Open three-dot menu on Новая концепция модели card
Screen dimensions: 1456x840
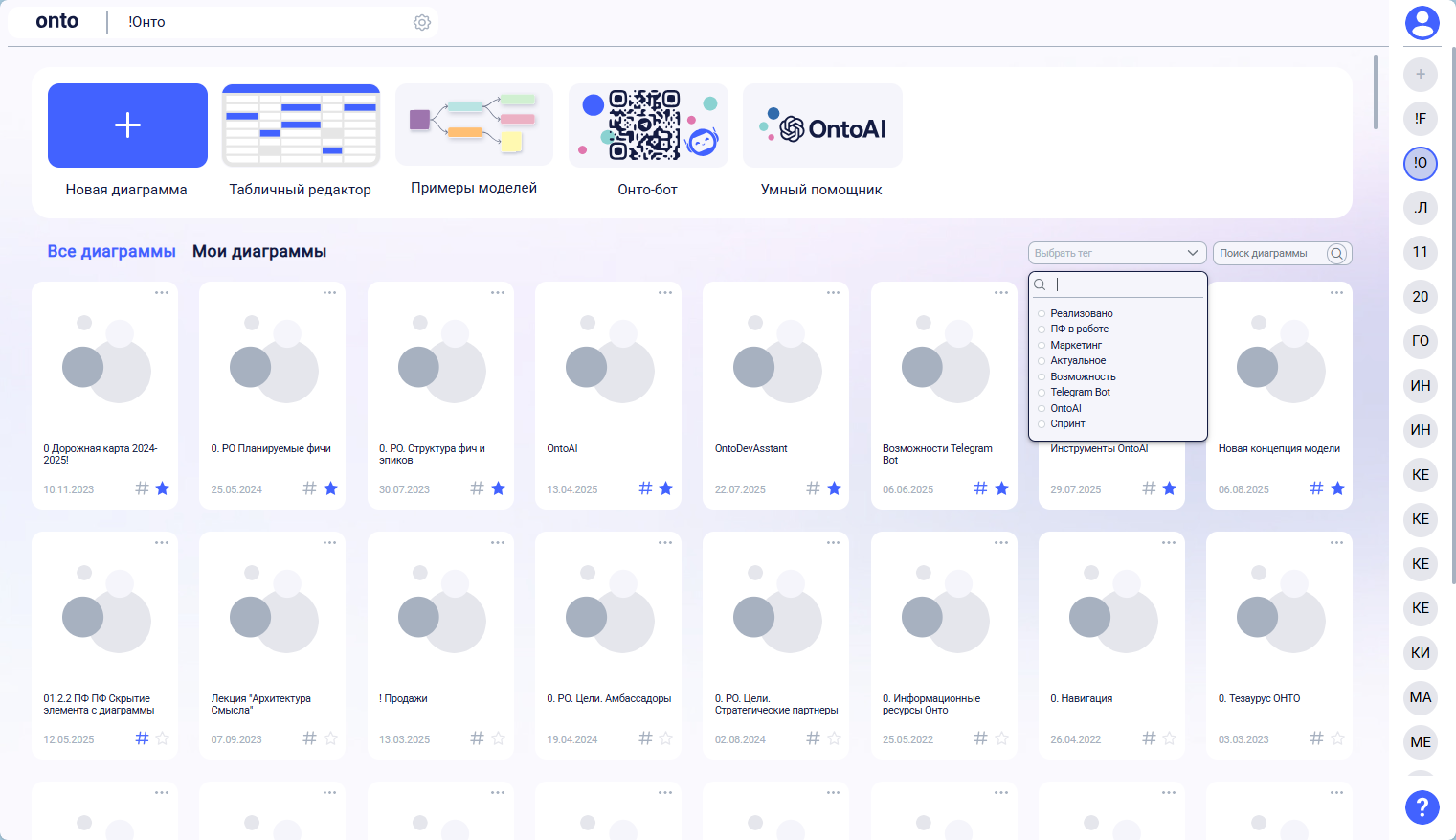coord(1336,293)
